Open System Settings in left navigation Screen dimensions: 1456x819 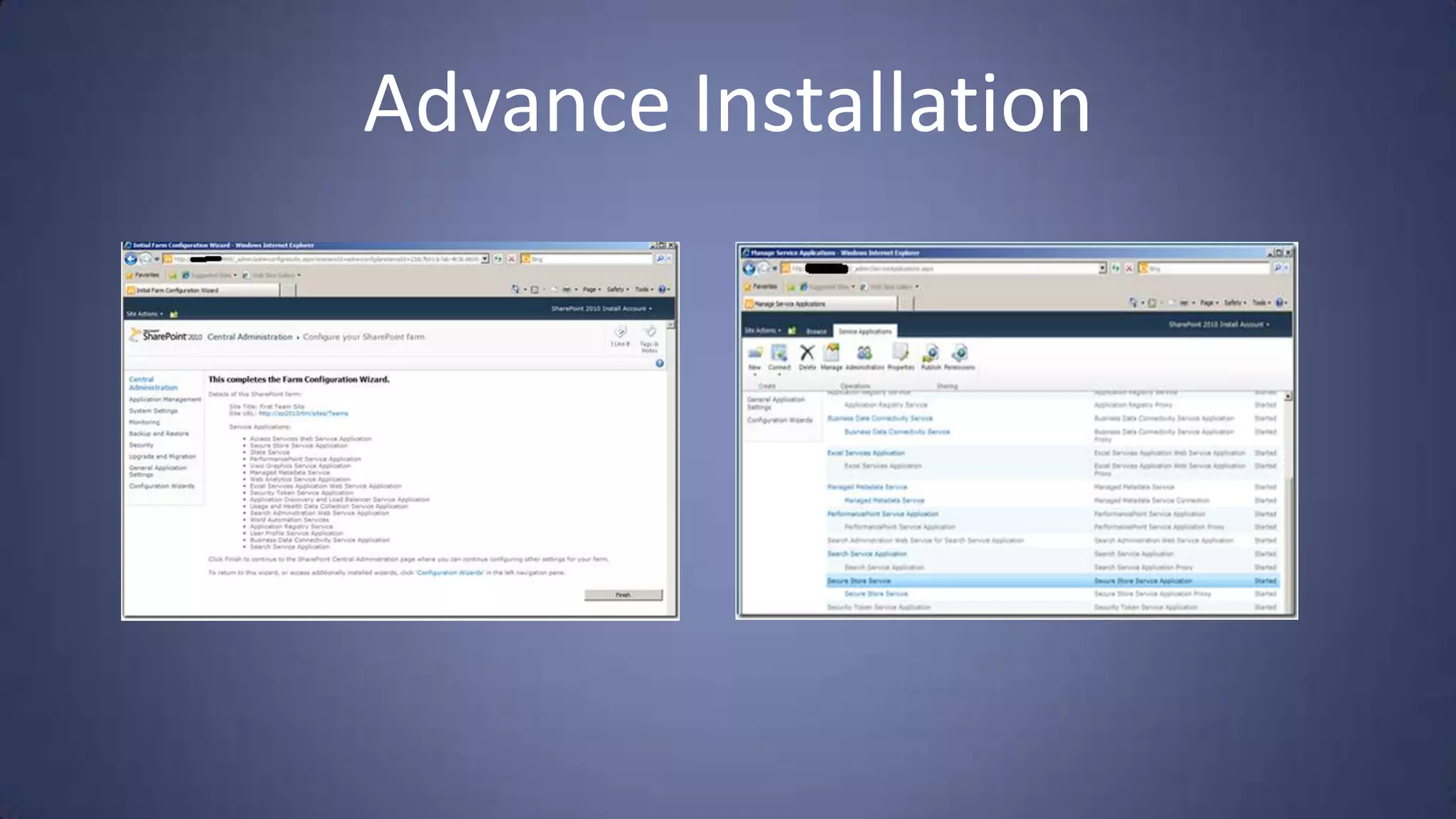tap(153, 411)
